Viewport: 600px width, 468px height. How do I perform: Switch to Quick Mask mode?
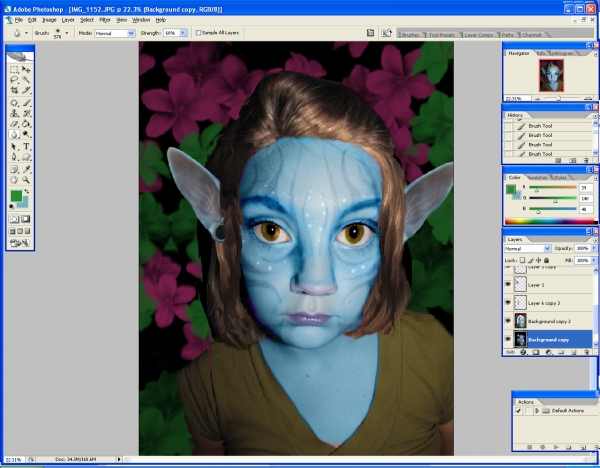pyautogui.click(x=26, y=219)
